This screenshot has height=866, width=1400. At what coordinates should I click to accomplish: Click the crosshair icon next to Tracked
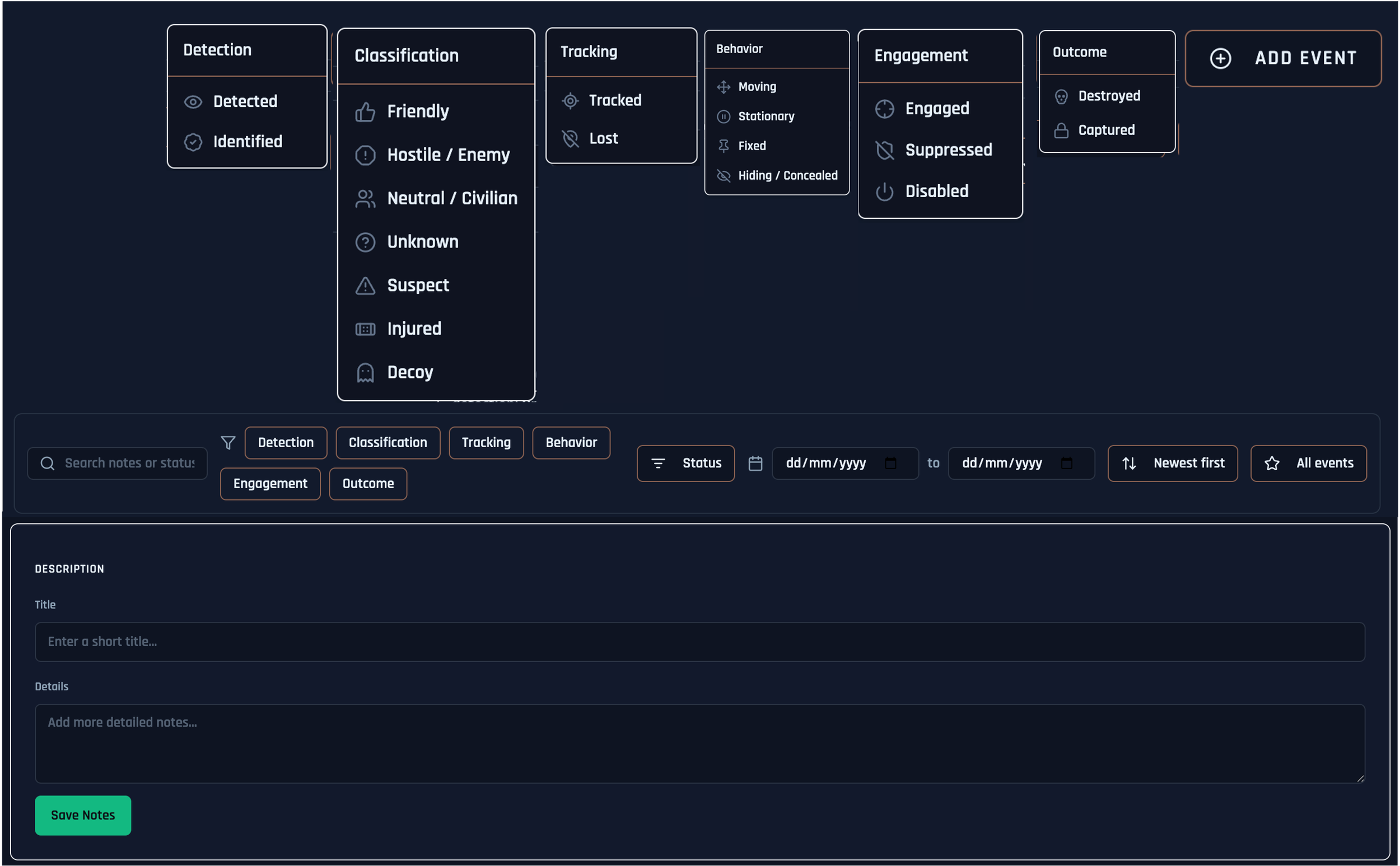tap(570, 101)
